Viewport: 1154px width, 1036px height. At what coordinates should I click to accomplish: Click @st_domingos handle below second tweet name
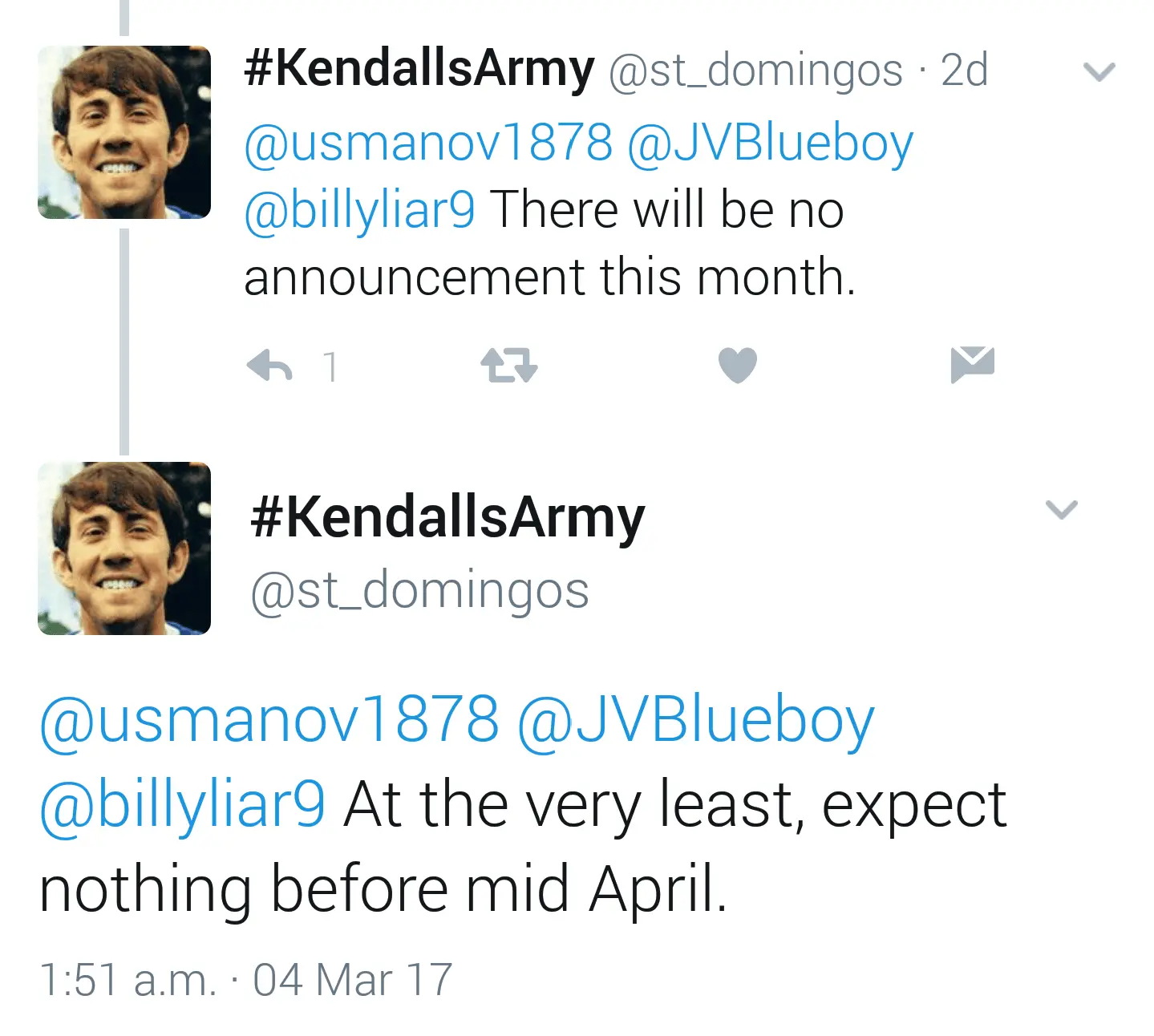[x=419, y=591]
